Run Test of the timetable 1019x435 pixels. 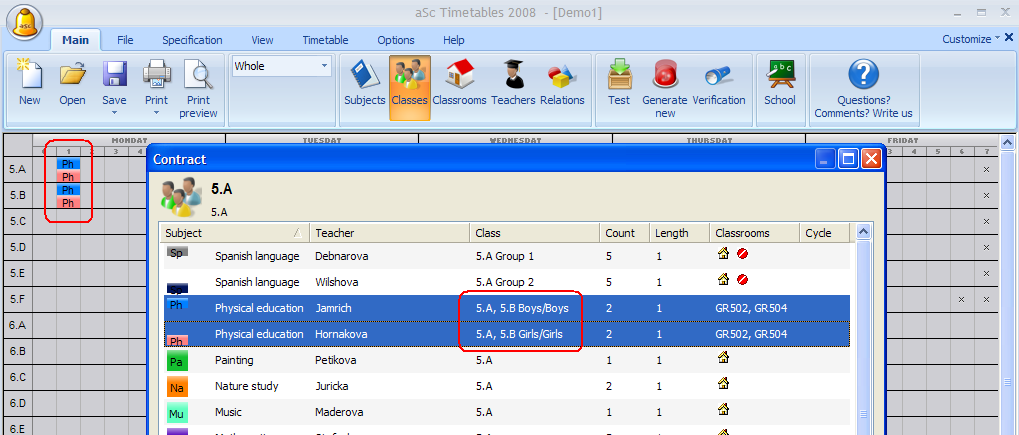tap(619, 78)
